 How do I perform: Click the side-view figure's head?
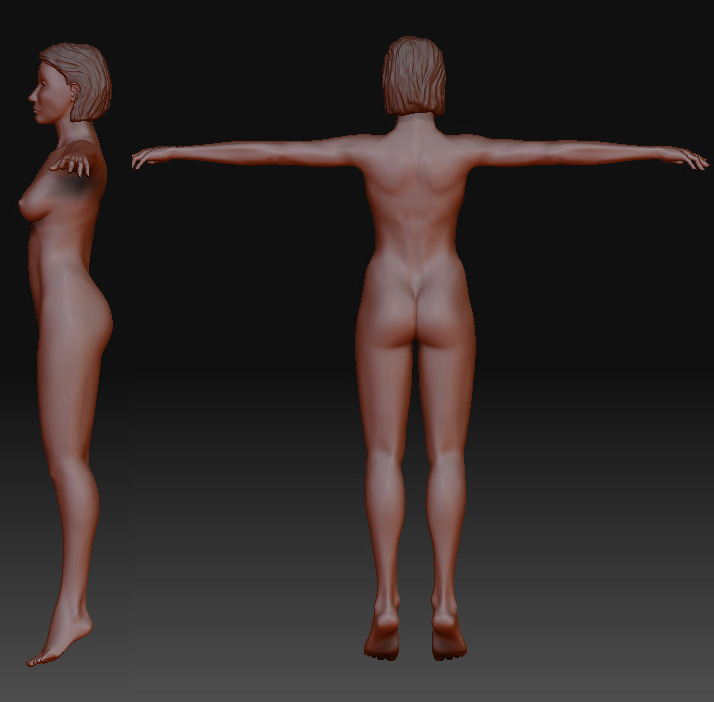(69, 83)
